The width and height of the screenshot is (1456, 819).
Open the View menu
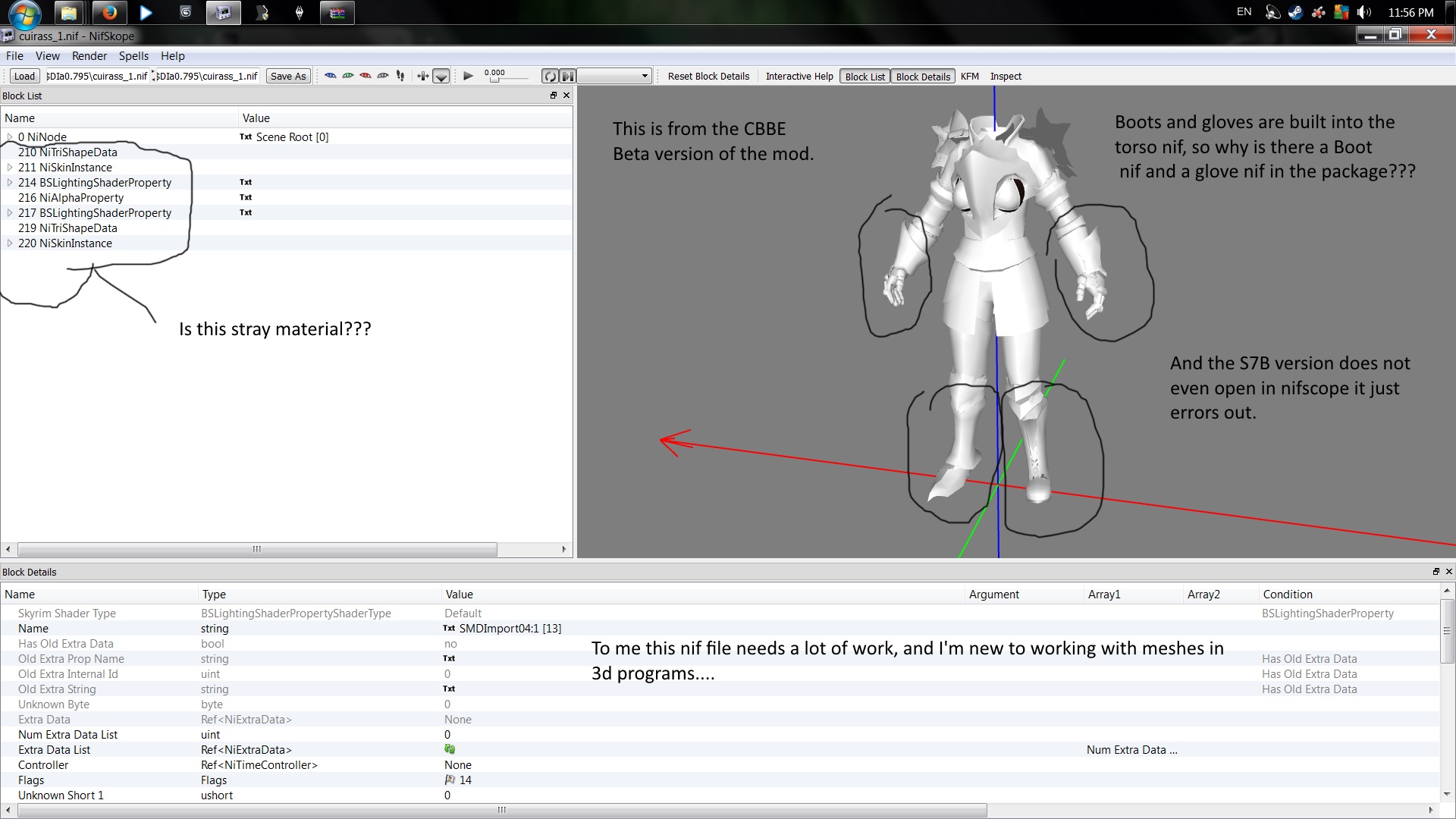47,56
